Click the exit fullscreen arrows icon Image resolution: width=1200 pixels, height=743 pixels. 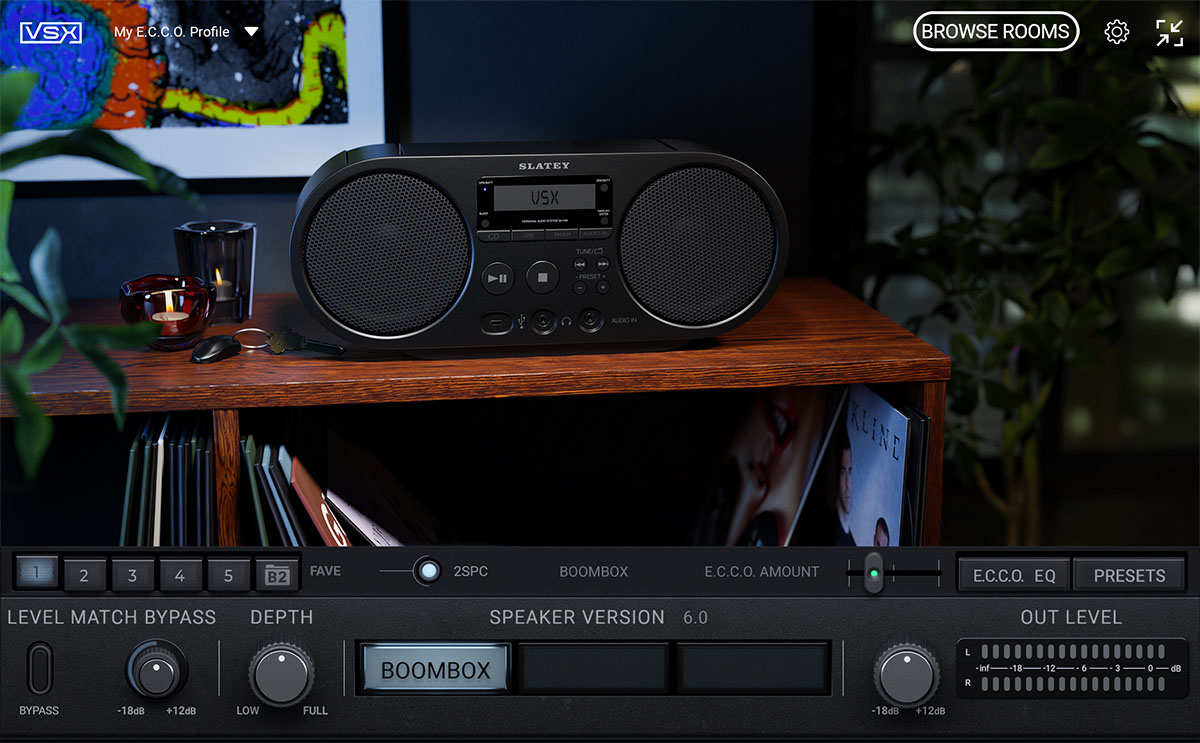1169,31
